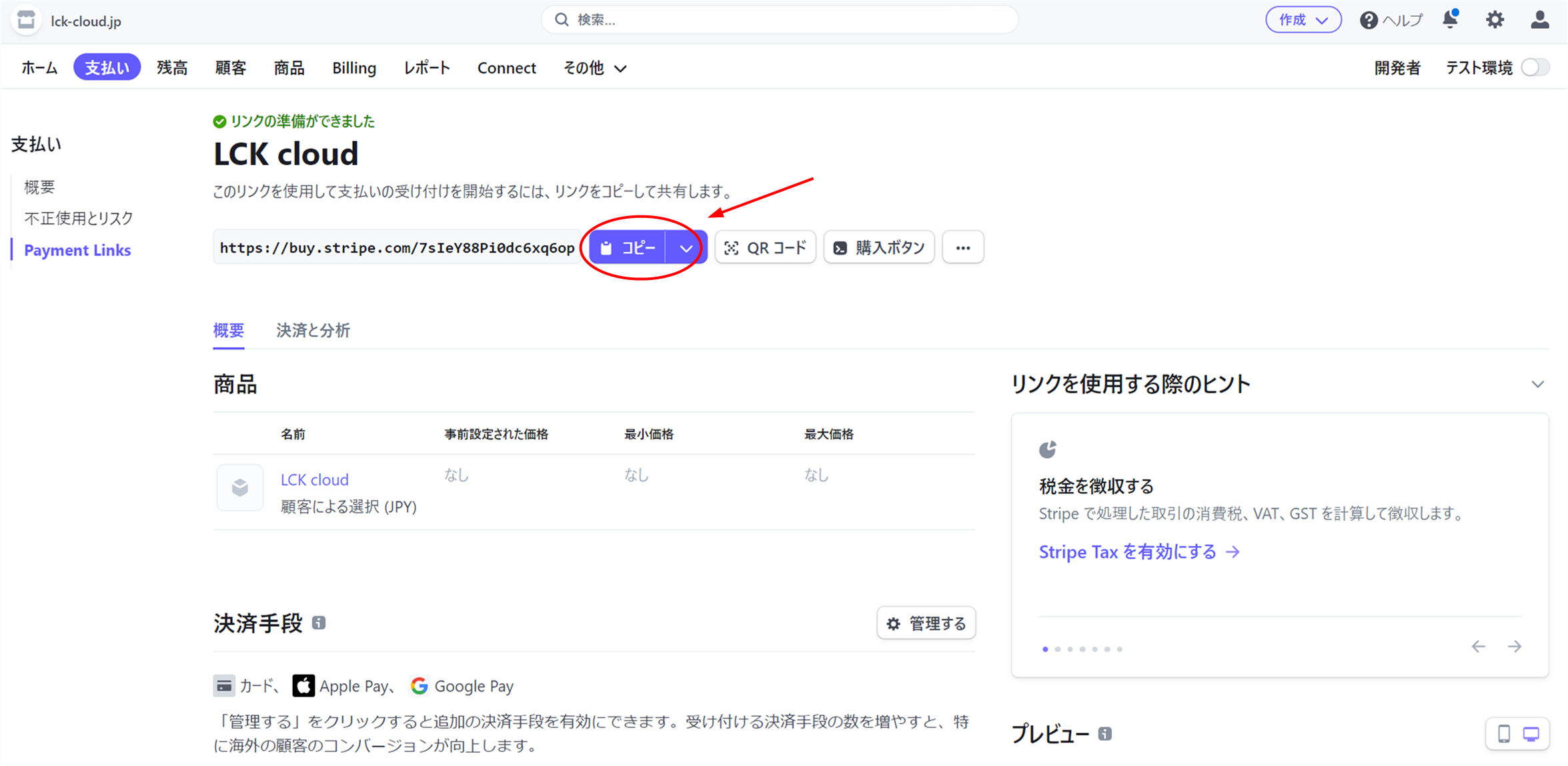The image size is (1568, 766).
Task: Click the リンクの準備ができました status message
Action: (294, 121)
